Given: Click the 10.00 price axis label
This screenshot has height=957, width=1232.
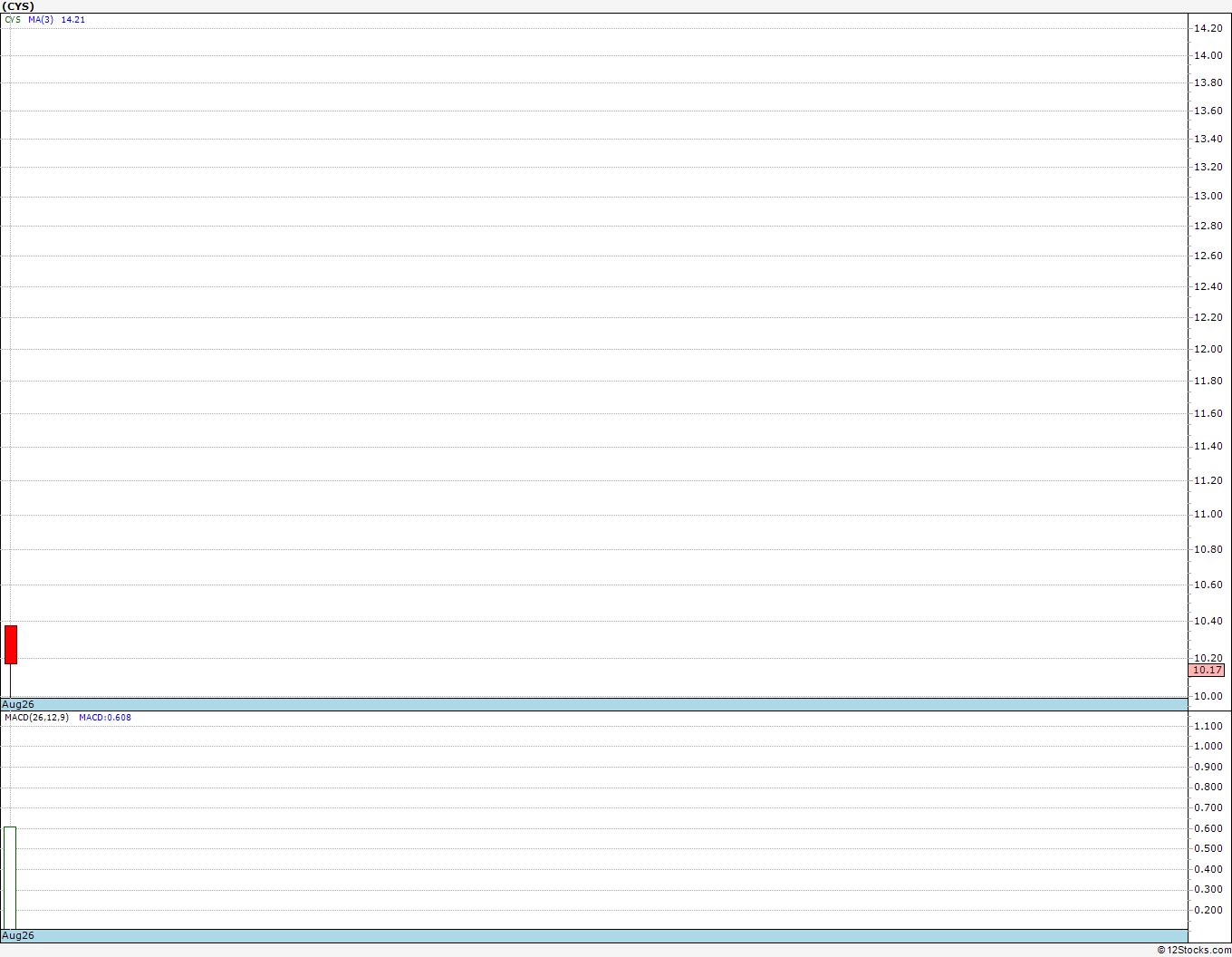Looking at the screenshot, I should (1208, 696).
